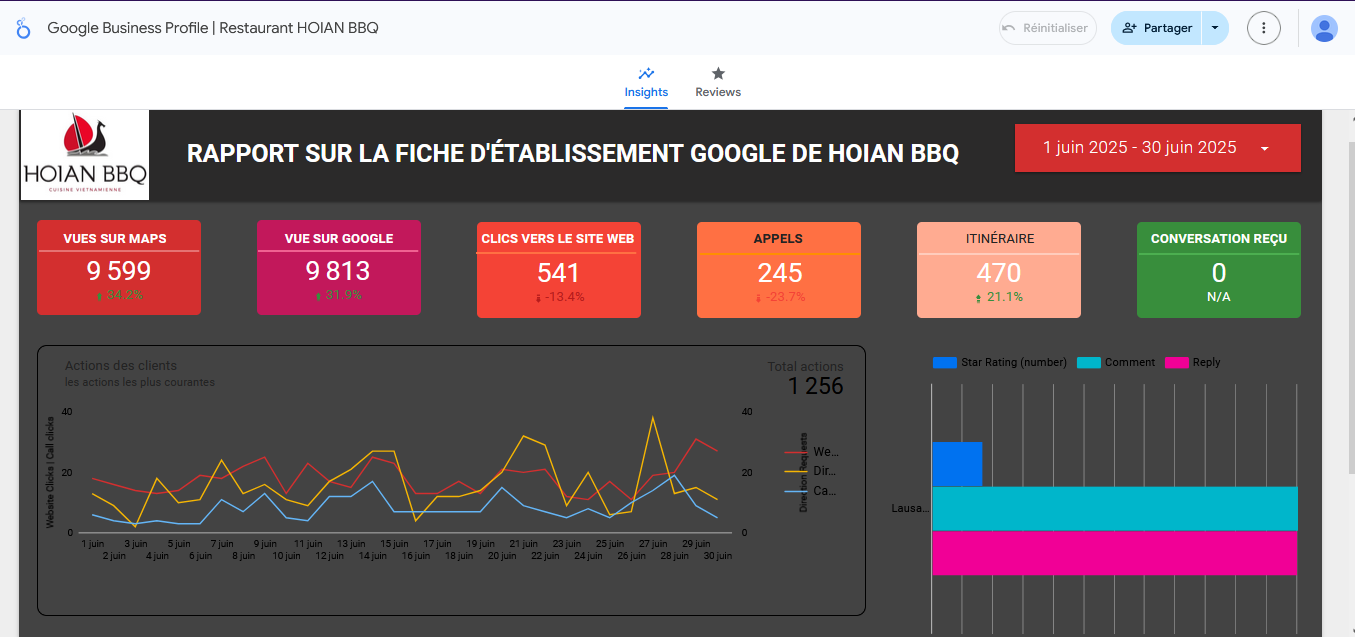
Task: Open the user account avatar
Action: [x=1324, y=28]
